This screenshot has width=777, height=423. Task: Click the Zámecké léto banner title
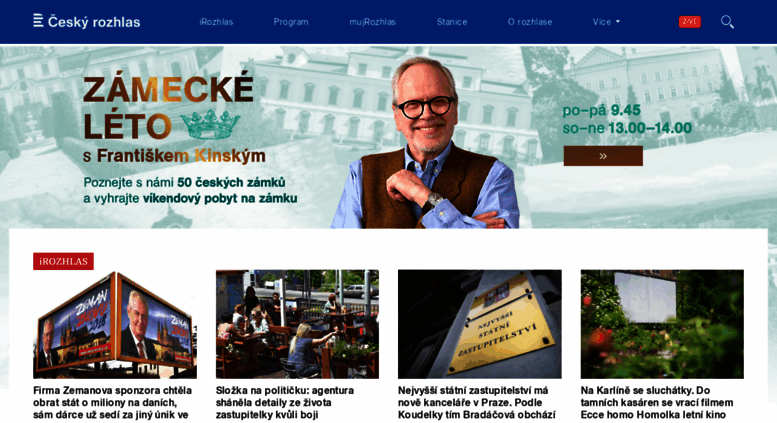tap(168, 108)
